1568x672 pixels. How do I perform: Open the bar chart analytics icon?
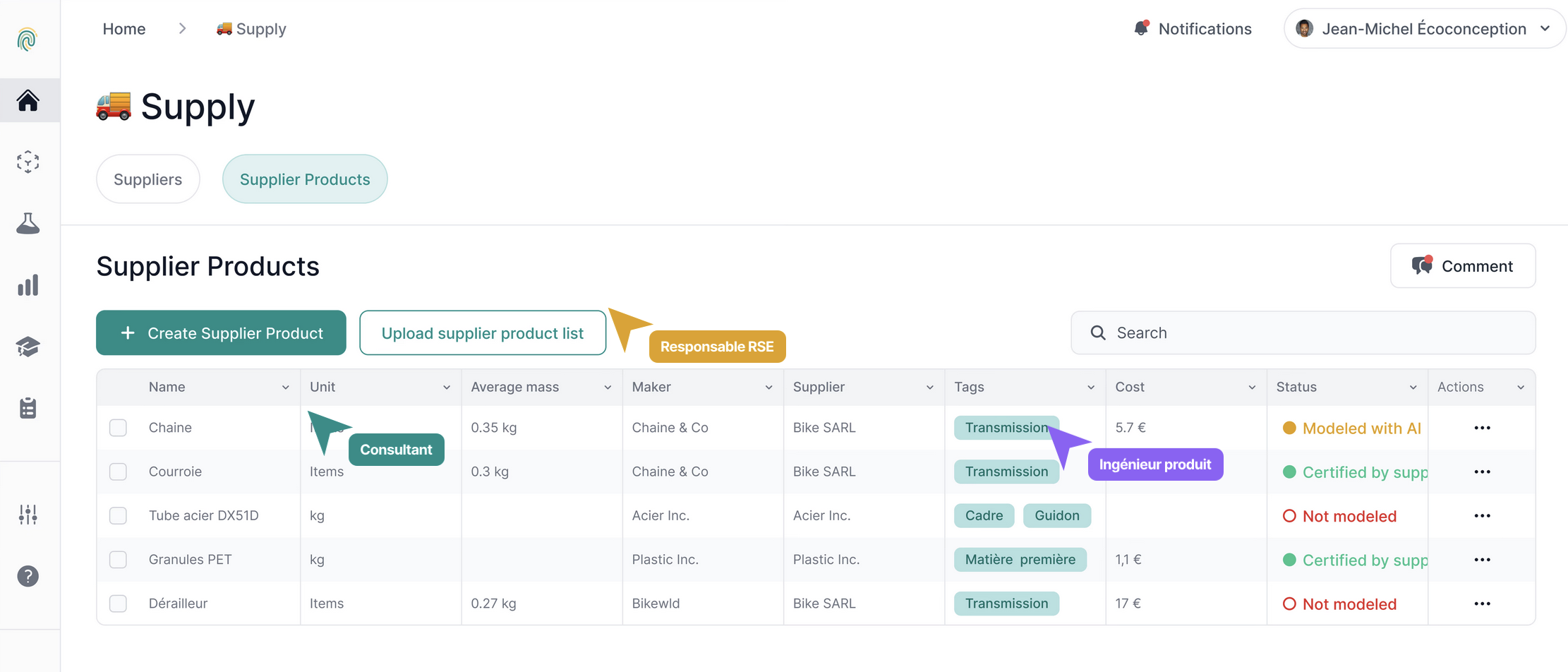pos(28,285)
